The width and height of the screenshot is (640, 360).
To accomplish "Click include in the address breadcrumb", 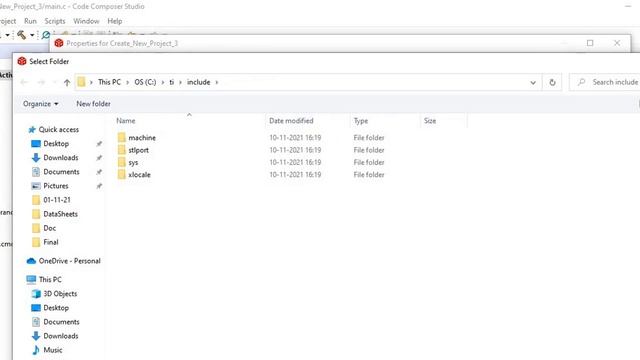I will [x=198, y=82].
